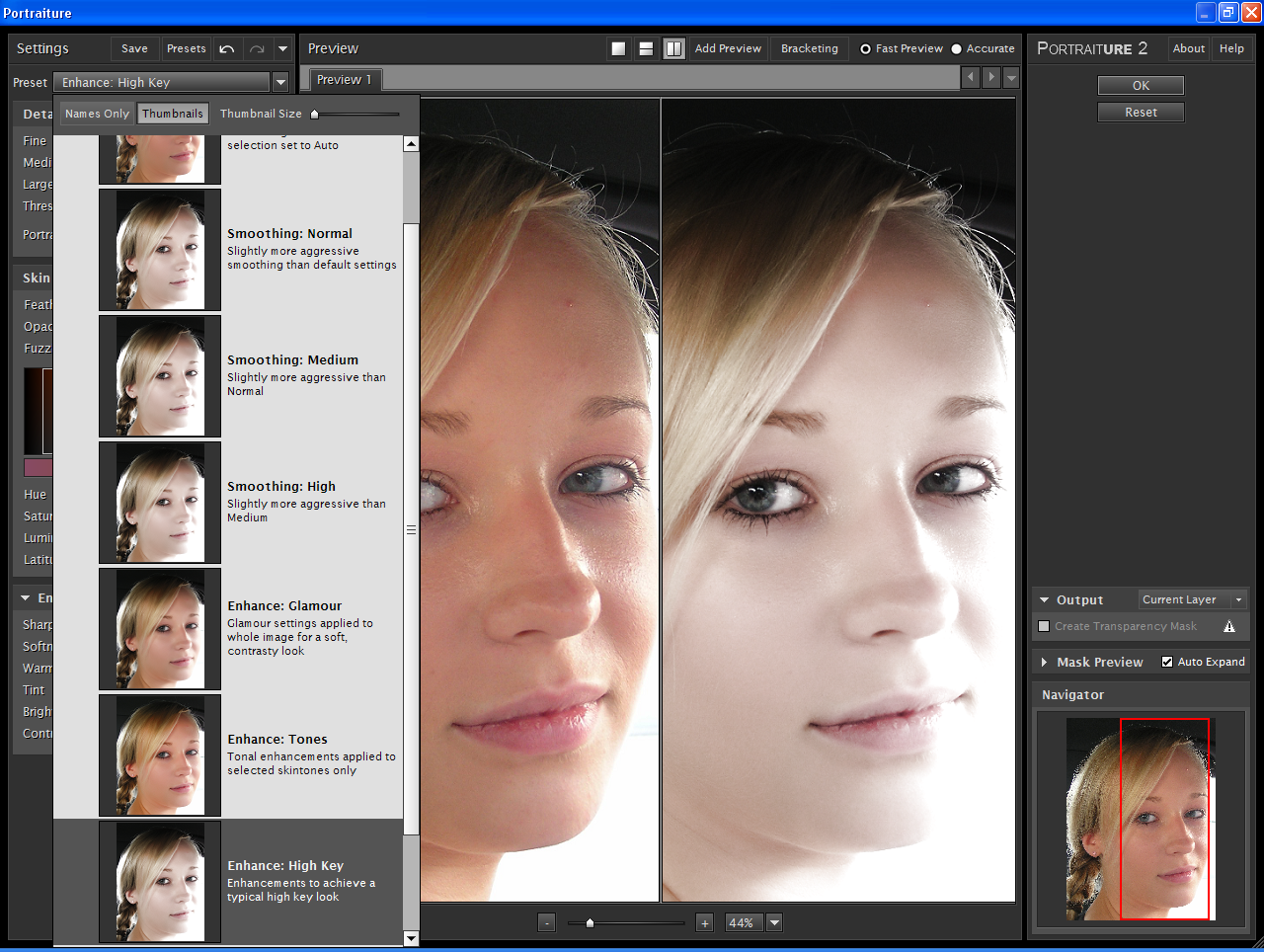Switch the preset list to Names Only

[96, 114]
